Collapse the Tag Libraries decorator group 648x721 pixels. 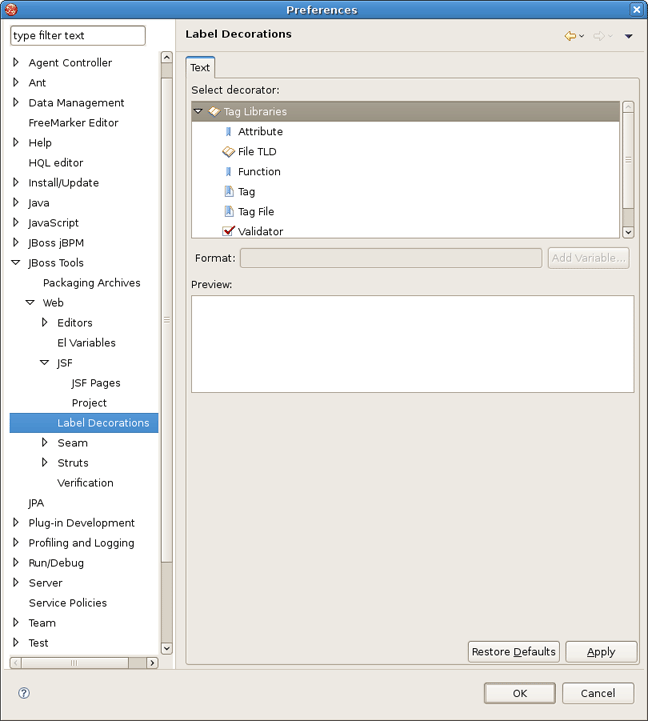(198, 112)
